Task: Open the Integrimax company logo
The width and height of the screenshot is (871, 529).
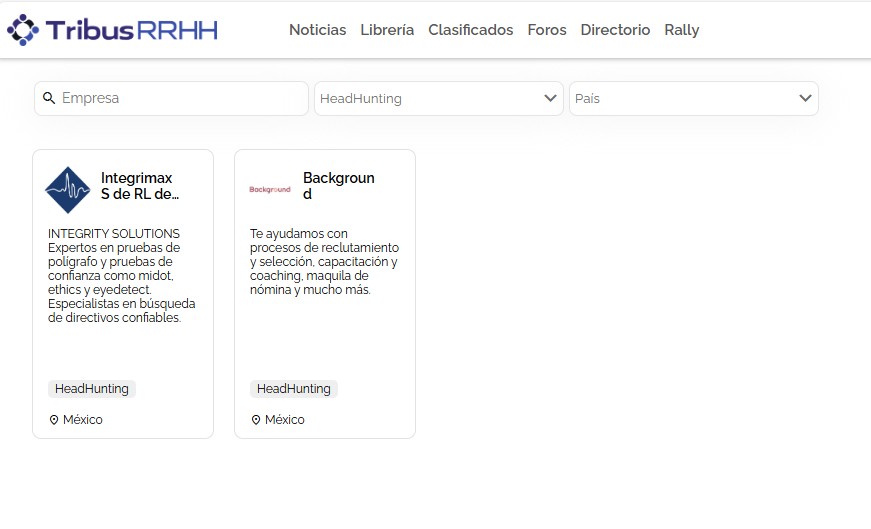Action: click(x=68, y=190)
